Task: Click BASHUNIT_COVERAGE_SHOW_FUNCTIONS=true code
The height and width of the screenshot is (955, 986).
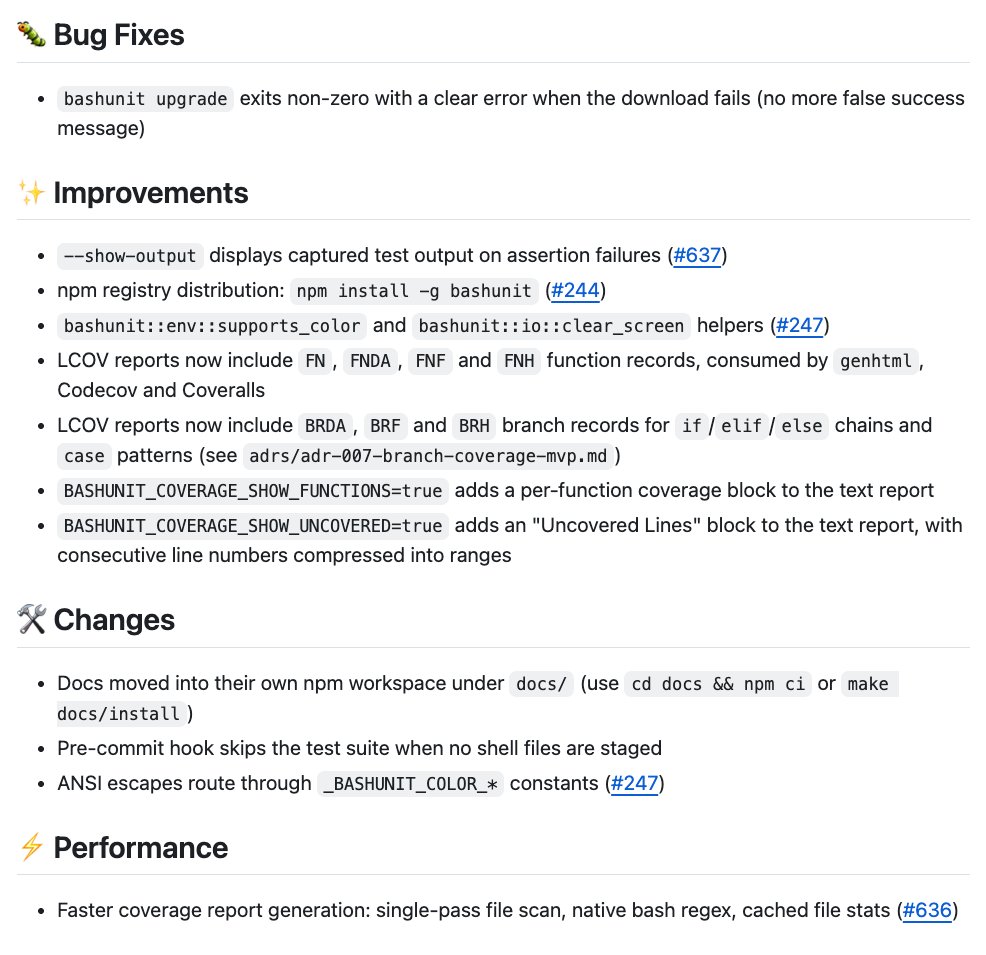Action: [253, 491]
